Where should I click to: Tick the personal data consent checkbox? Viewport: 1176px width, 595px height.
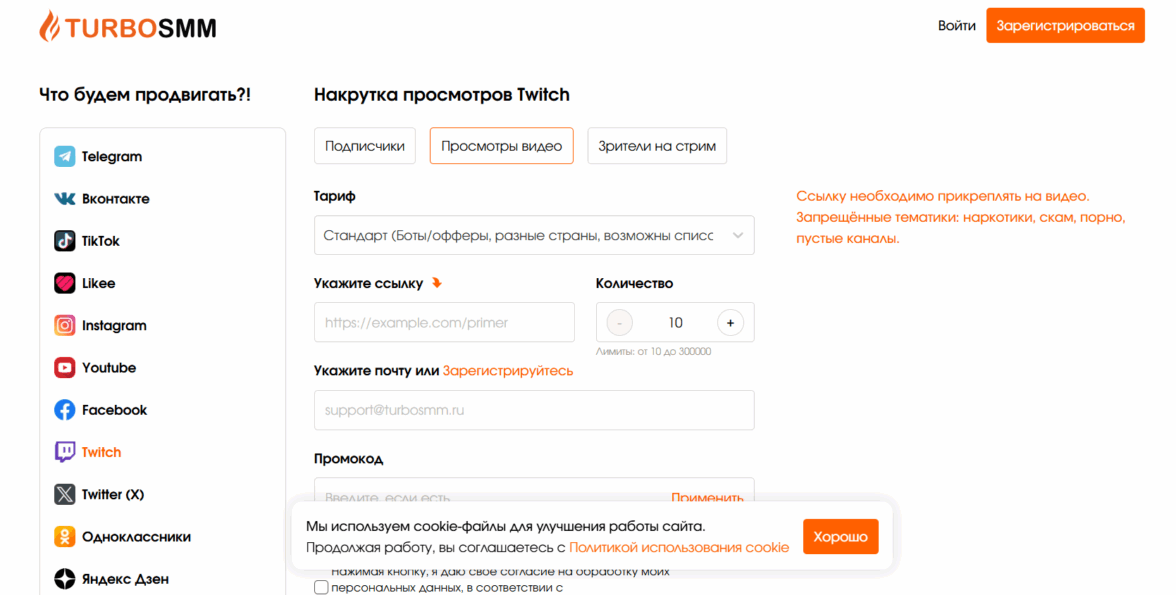tap(321, 587)
